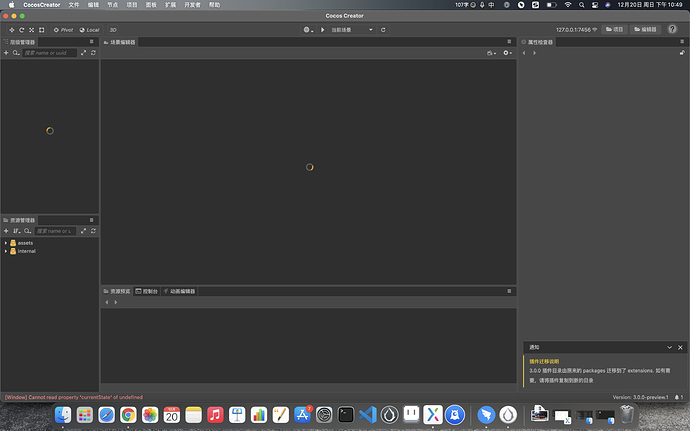Select the Rotate transform tool
Viewport: 690px width, 431px height.
tap(21, 30)
